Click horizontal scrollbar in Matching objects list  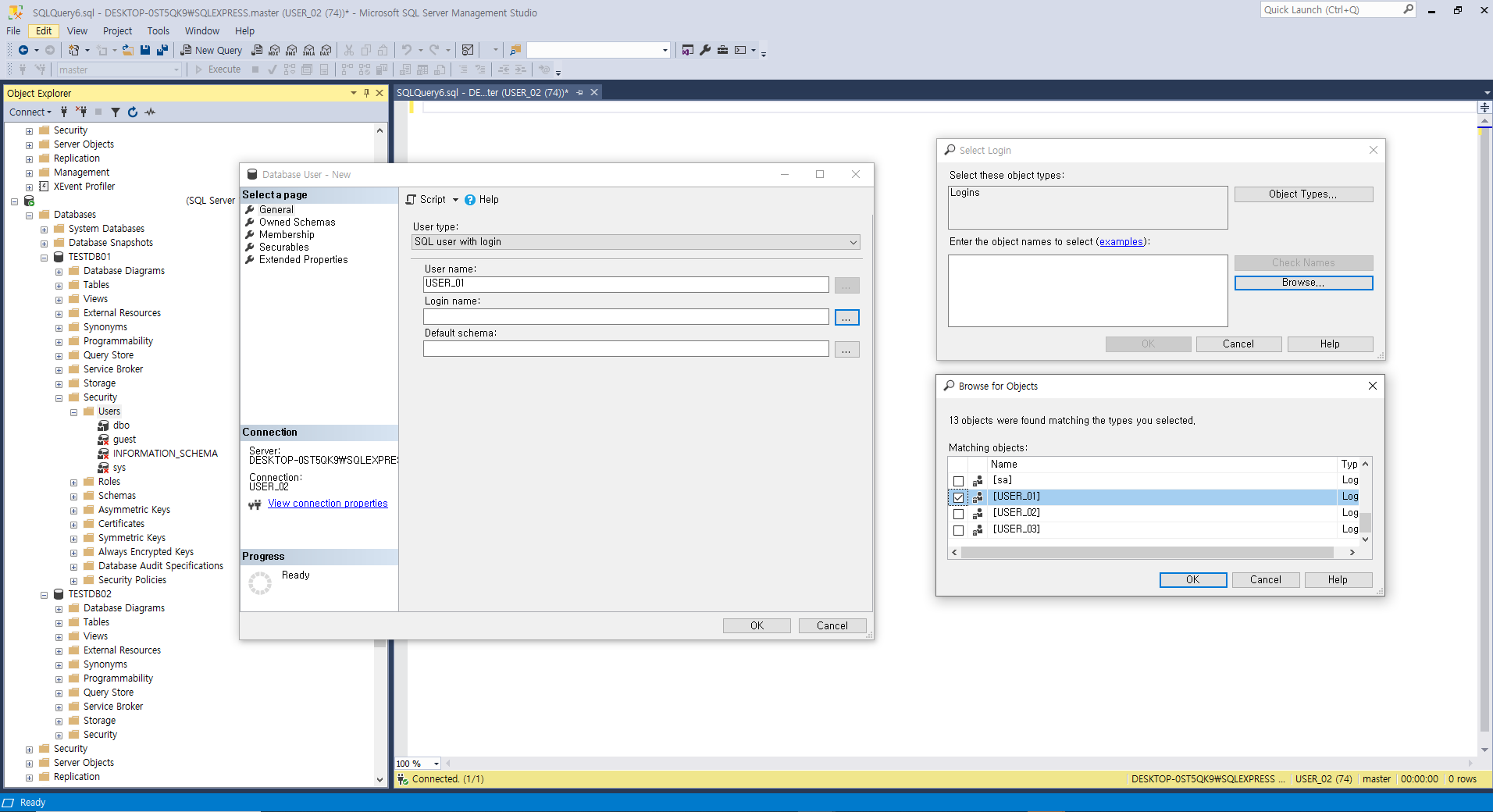(x=1148, y=552)
